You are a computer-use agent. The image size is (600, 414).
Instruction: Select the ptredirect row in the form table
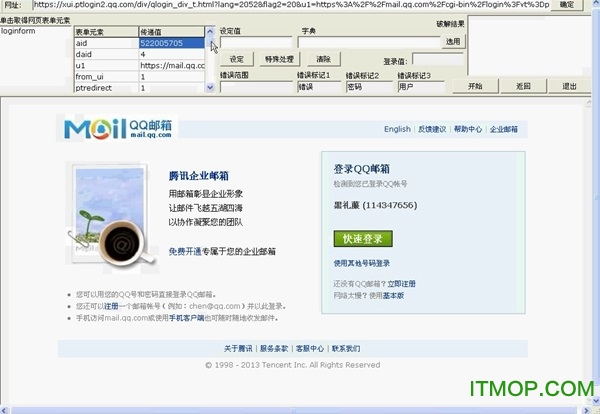pyautogui.click(x=139, y=88)
